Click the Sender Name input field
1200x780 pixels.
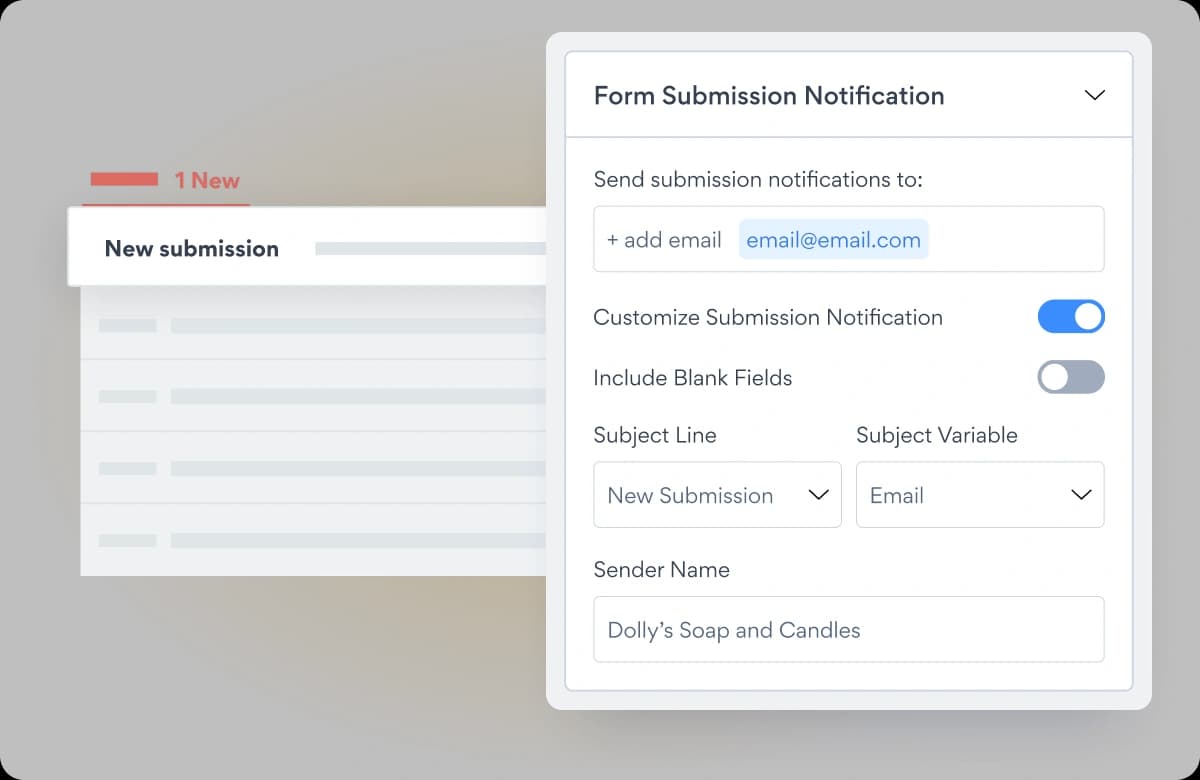(849, 629)
